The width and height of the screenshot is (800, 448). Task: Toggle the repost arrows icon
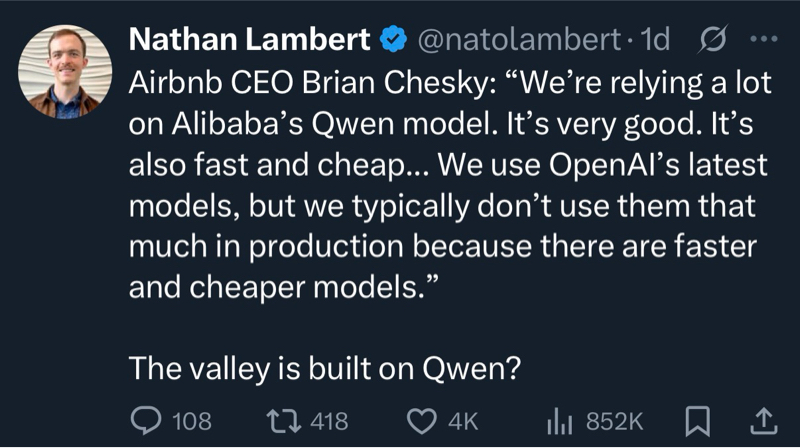coord(287,420)
